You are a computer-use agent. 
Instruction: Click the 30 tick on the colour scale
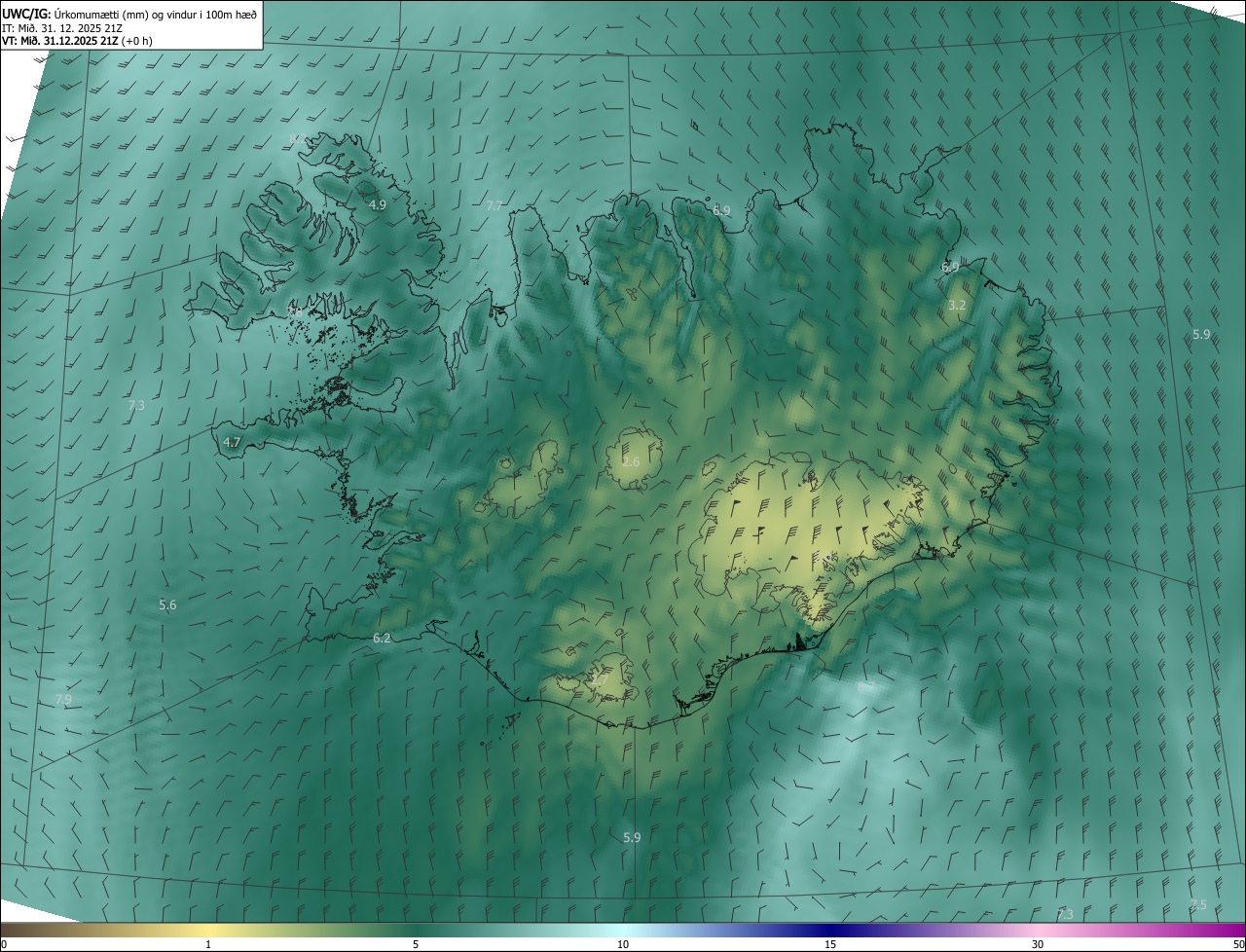tap(1038, 944)
